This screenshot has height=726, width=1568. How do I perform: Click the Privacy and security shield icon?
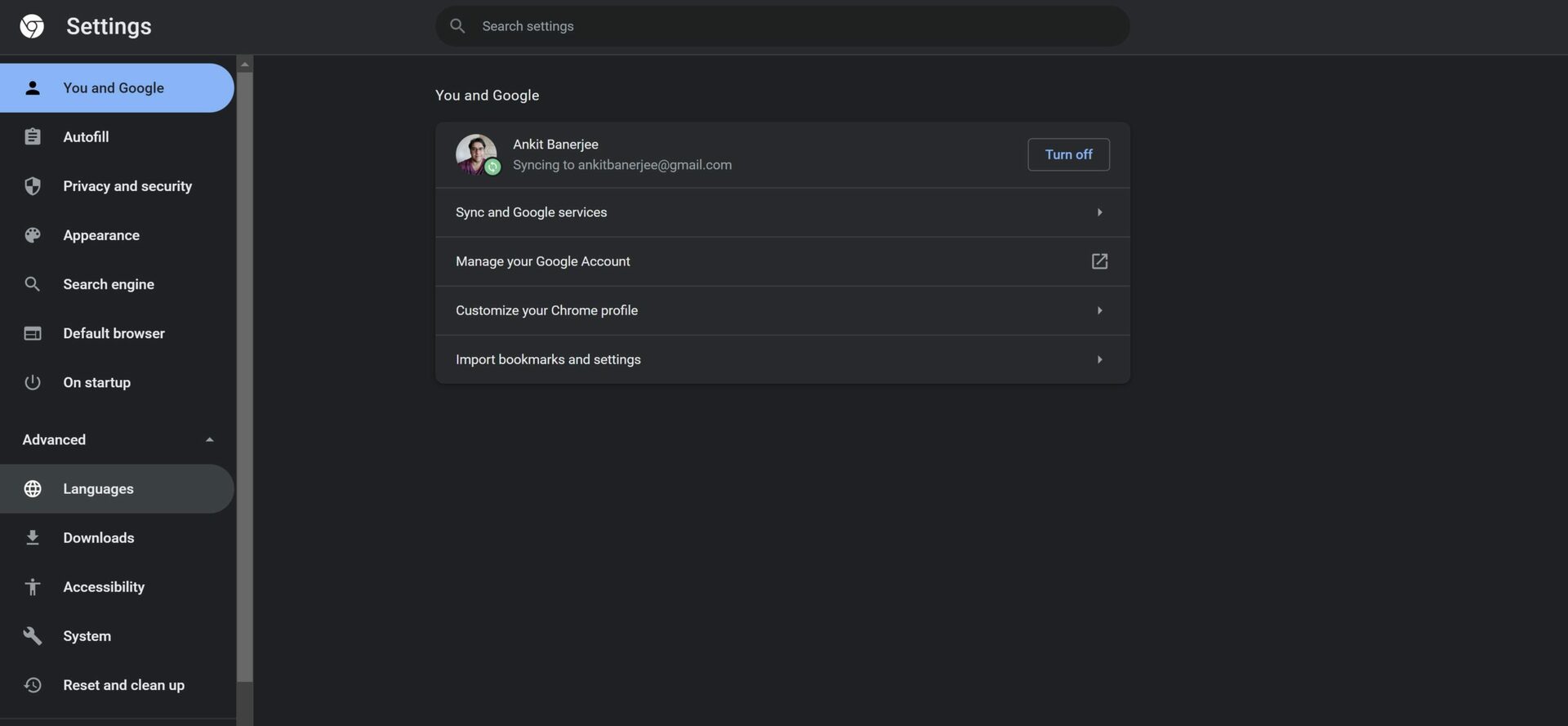[x=33, y=186]
